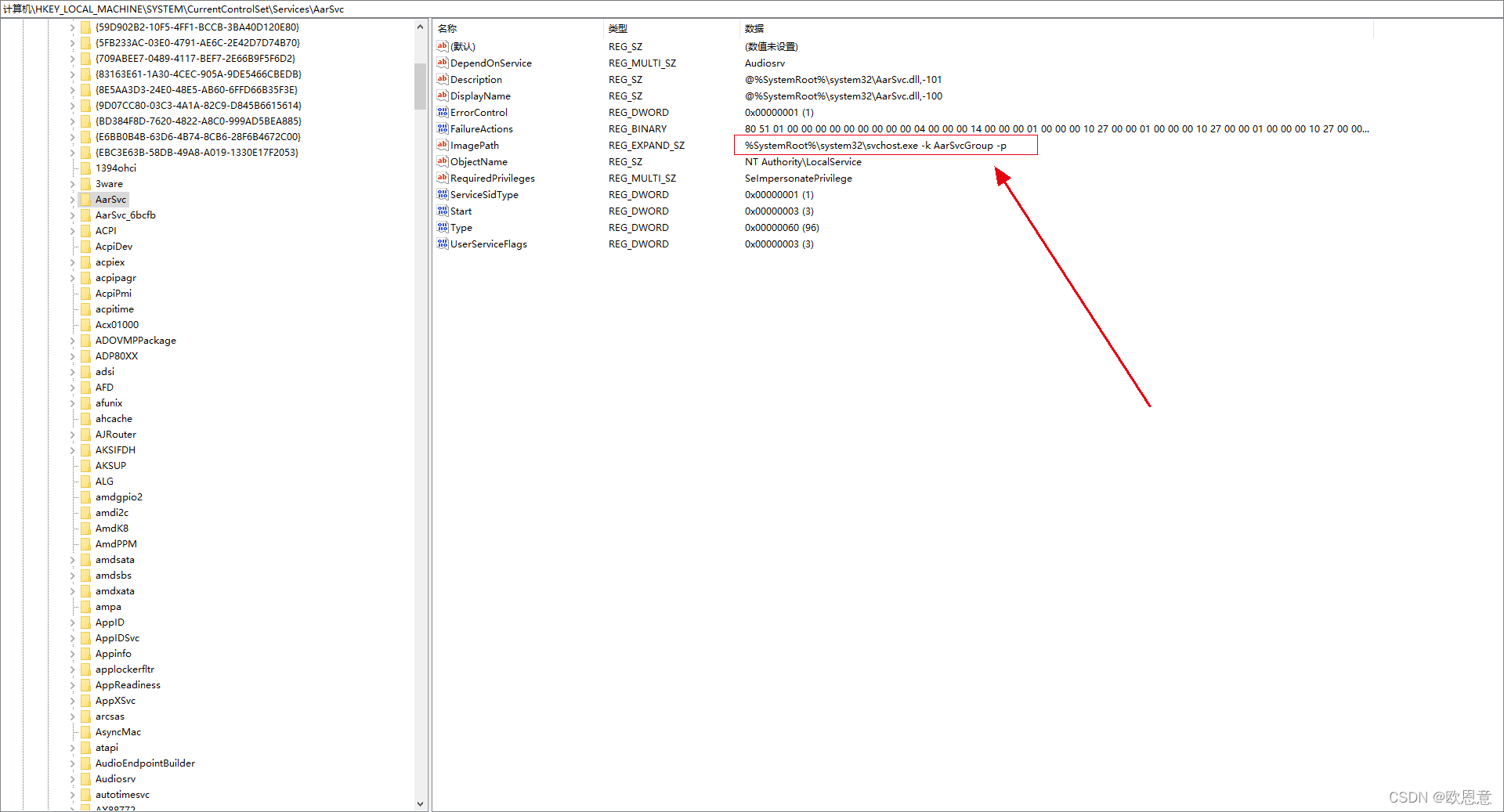Click the ErrorControl DWORD value icon
This screenshot has width=1504, height=812.
tap(443, 112)
